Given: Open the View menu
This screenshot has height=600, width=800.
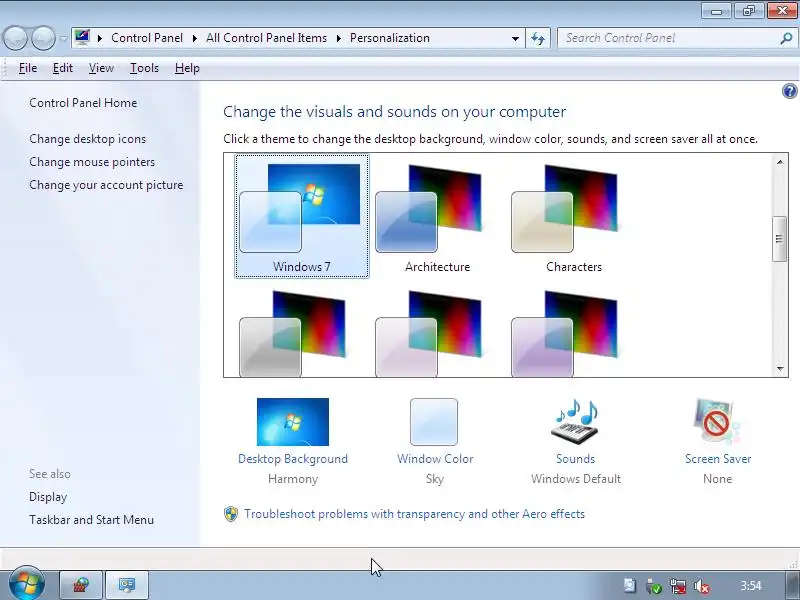Looking at the screenshot, I should [x=101, y=68].
